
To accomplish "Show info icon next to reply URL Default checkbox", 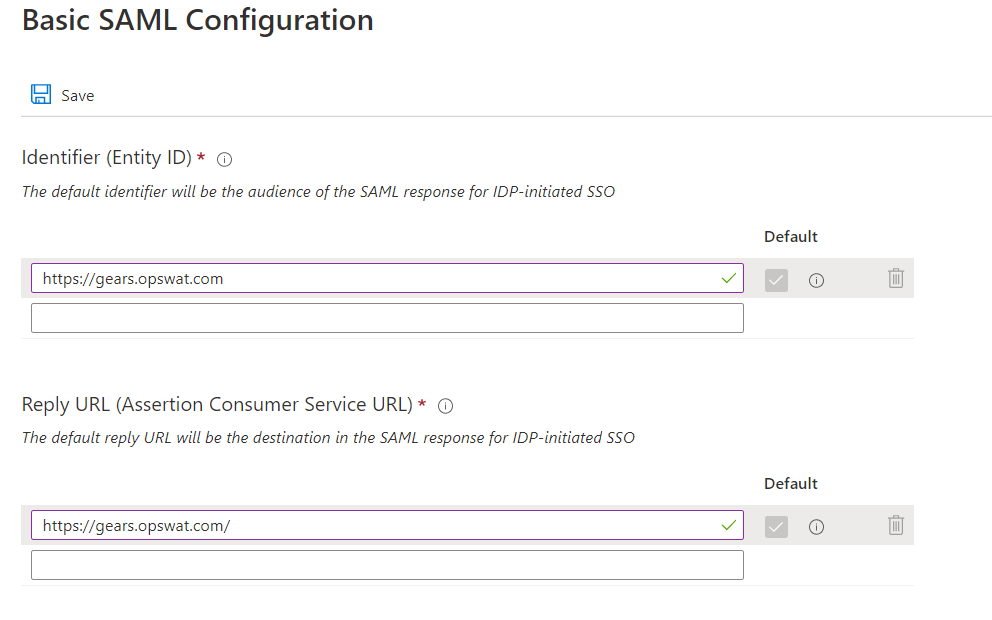I will pyautogui.click(x=816, y=527).
